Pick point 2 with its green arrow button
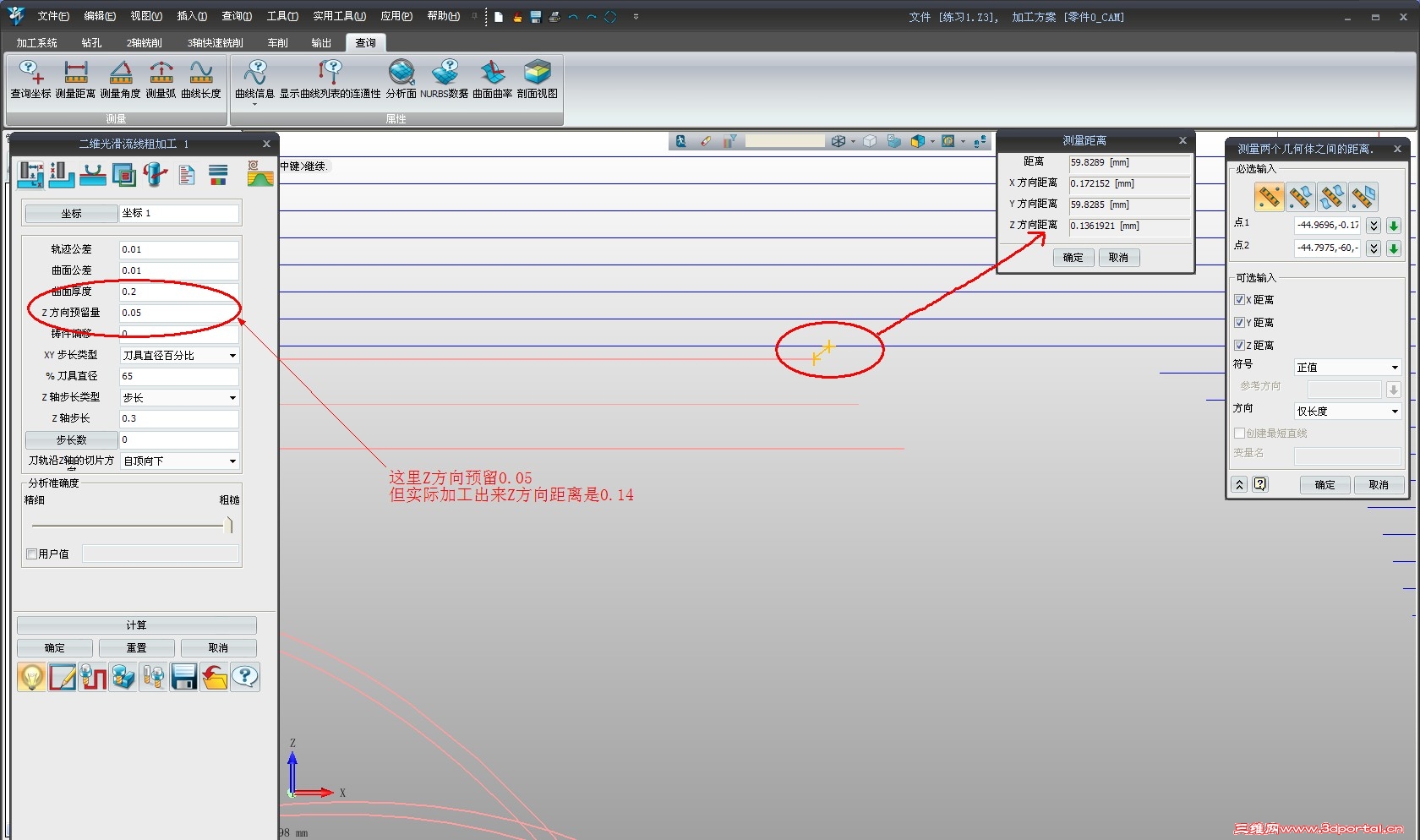 tap(1394, 248)
